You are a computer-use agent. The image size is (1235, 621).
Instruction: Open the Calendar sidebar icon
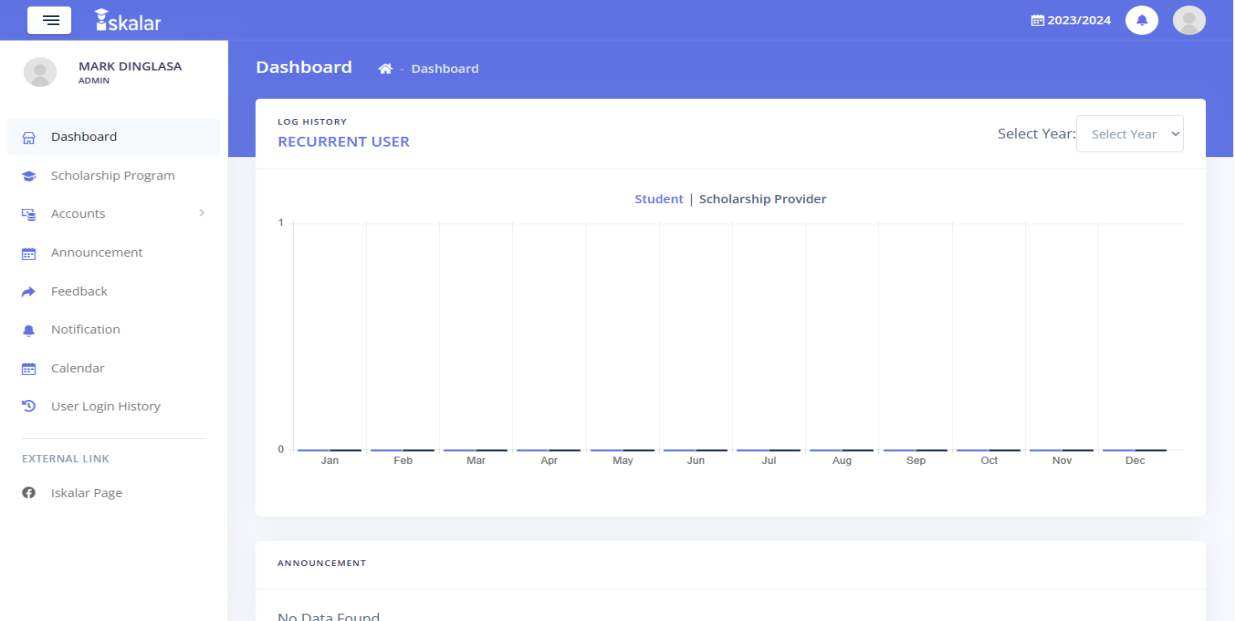point(27,368)
